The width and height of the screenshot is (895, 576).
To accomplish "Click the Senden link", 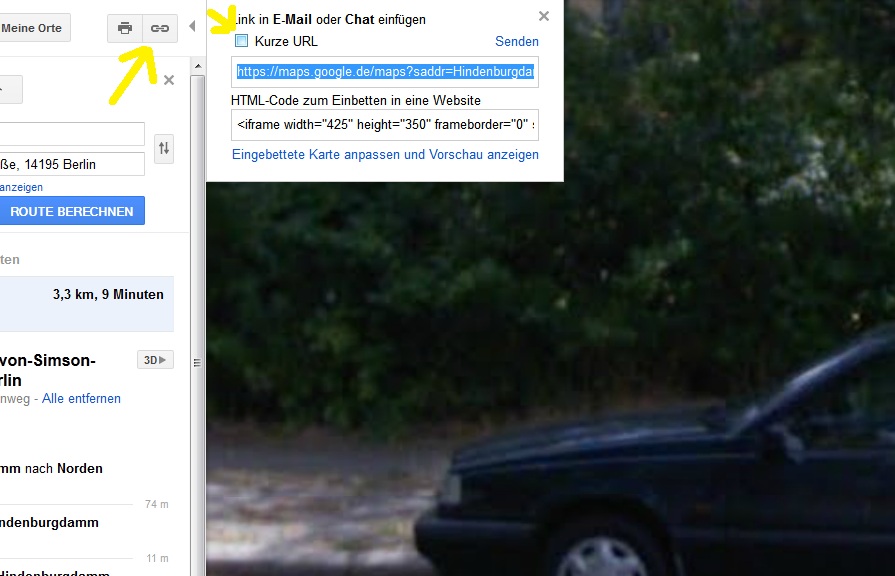I will click(x=517, y=41).
